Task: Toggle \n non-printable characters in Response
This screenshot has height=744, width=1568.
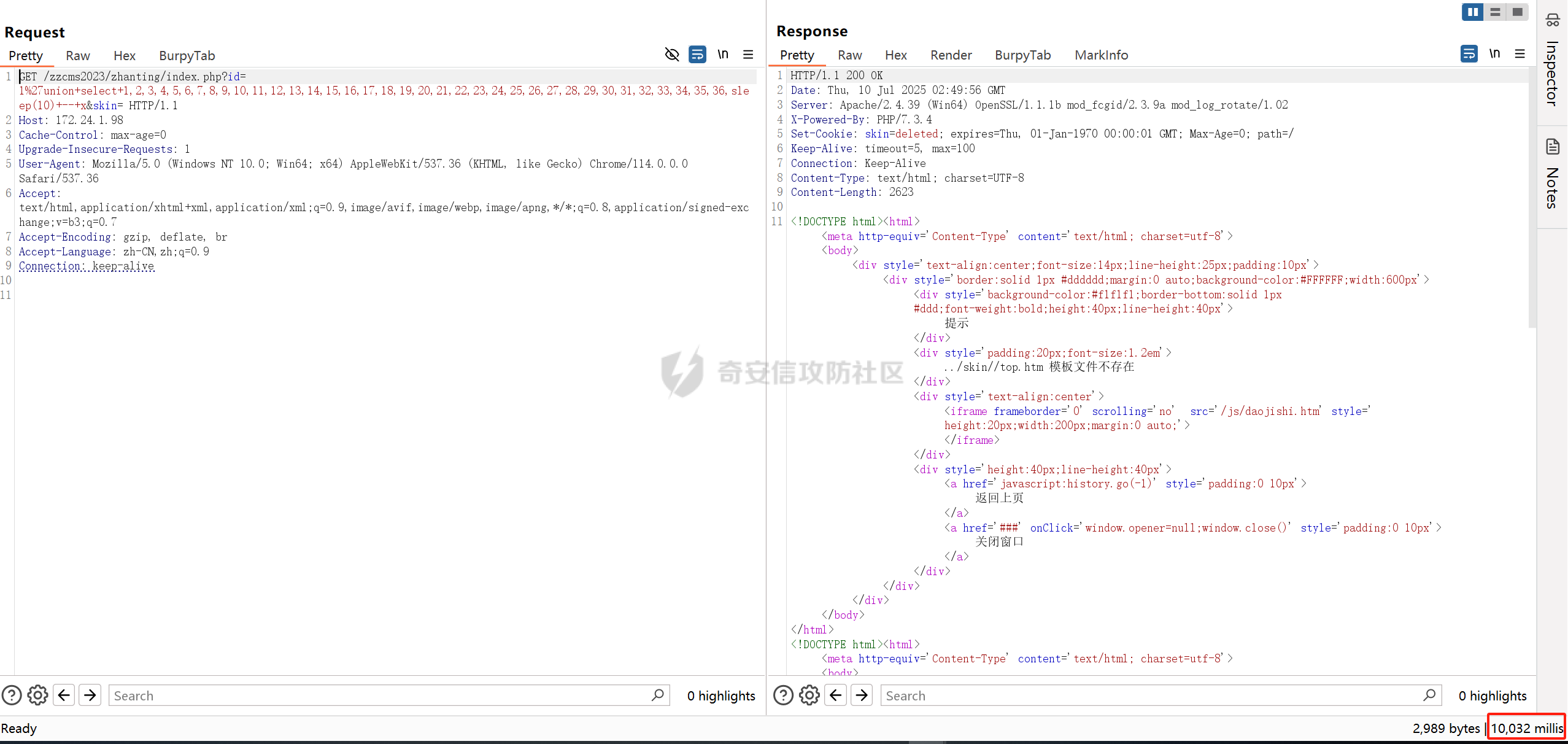Action: pos(1495,54)
